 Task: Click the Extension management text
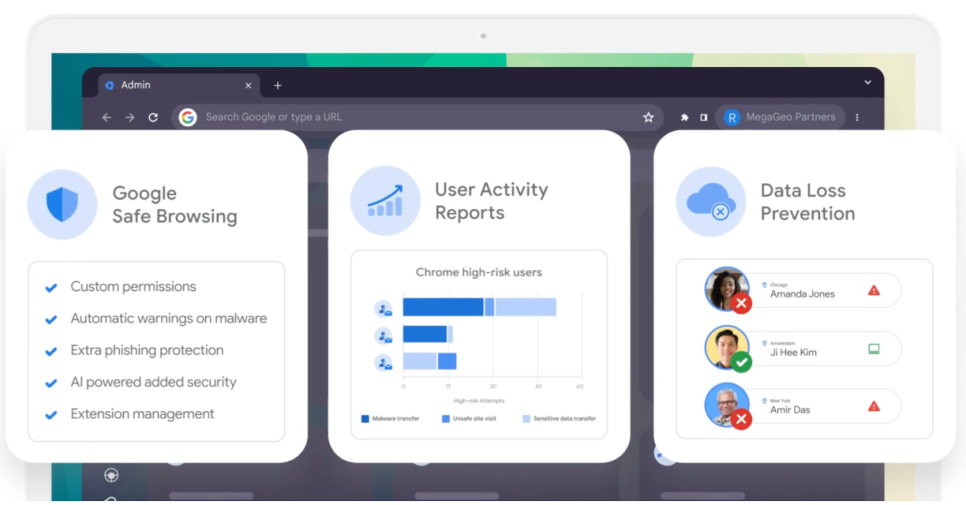(x=142, y=414)
